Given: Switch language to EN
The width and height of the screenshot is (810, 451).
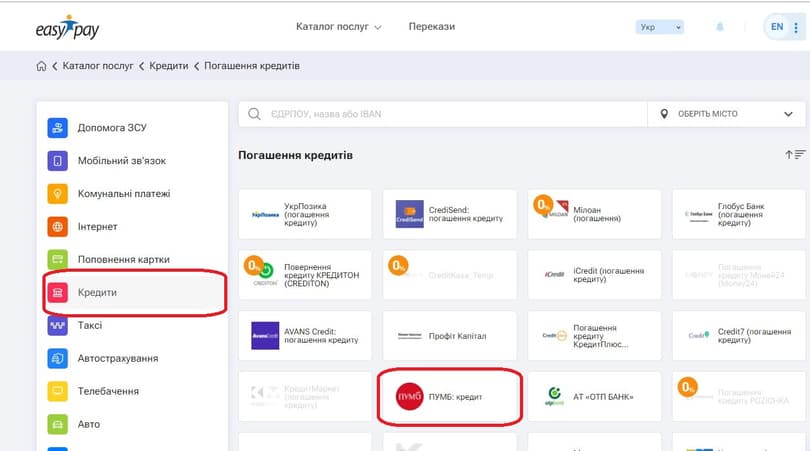Looking at the screenshot, I should click(x=776, y=27).
